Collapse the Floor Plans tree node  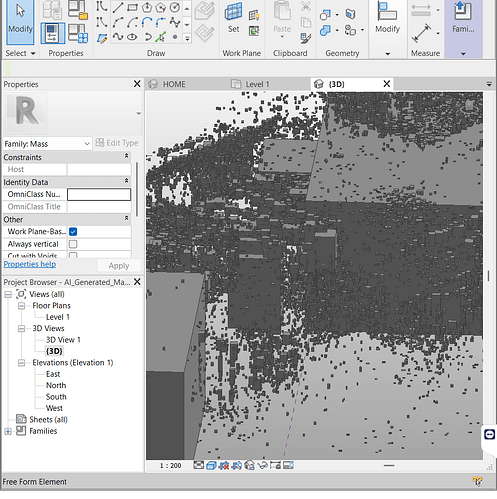[21, 306]
